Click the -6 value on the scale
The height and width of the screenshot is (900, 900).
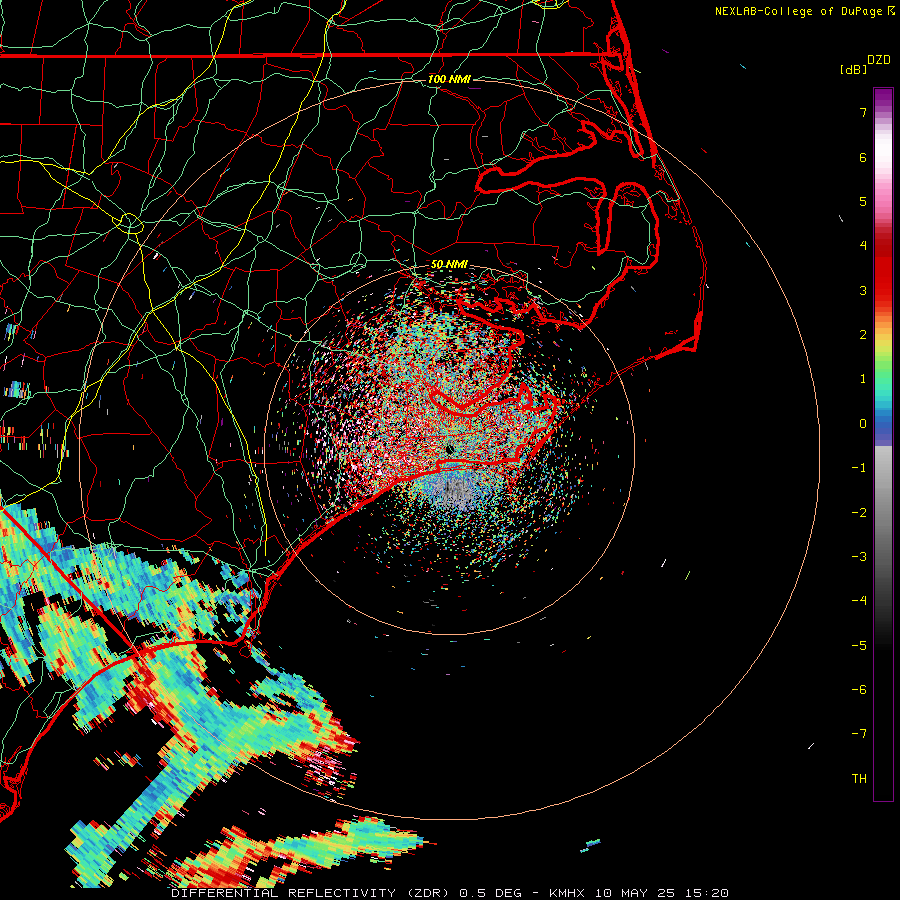(x=859, y=690)
